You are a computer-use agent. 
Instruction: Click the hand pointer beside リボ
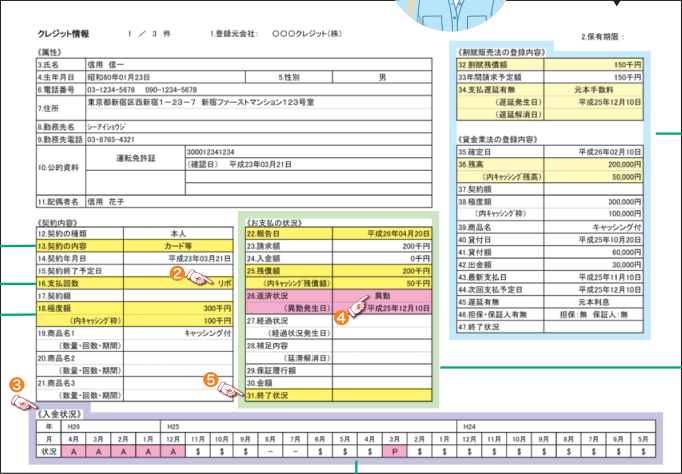(198, 283)
